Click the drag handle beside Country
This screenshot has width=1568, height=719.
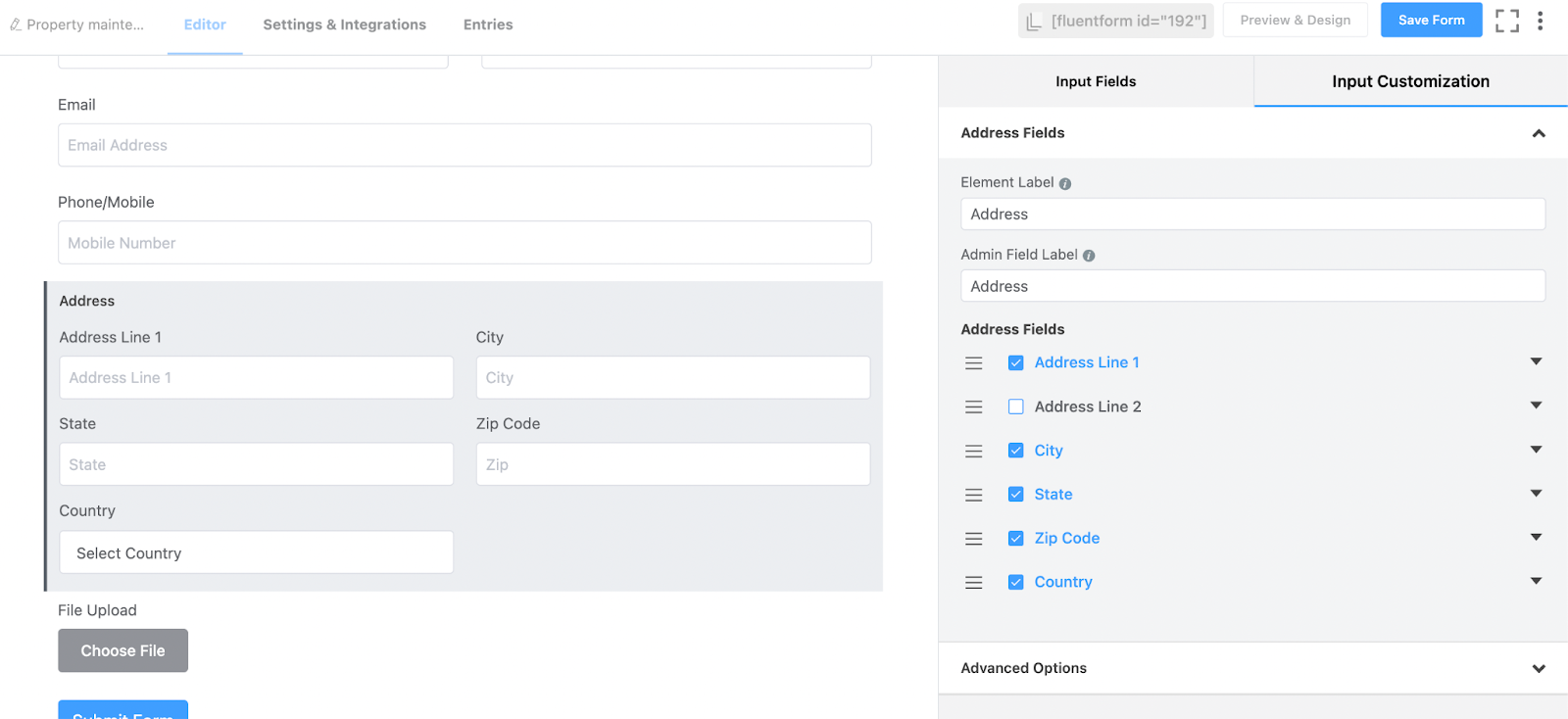tap(974, 583)
